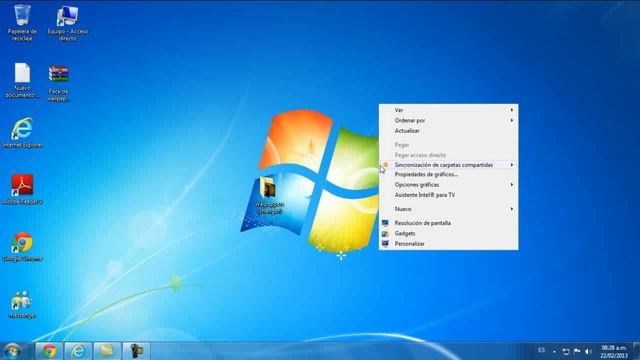Open the volume speaker tray icon
The height and width of the screenshot is (360, 640).
pyautogui.click(x=588, y=351)
